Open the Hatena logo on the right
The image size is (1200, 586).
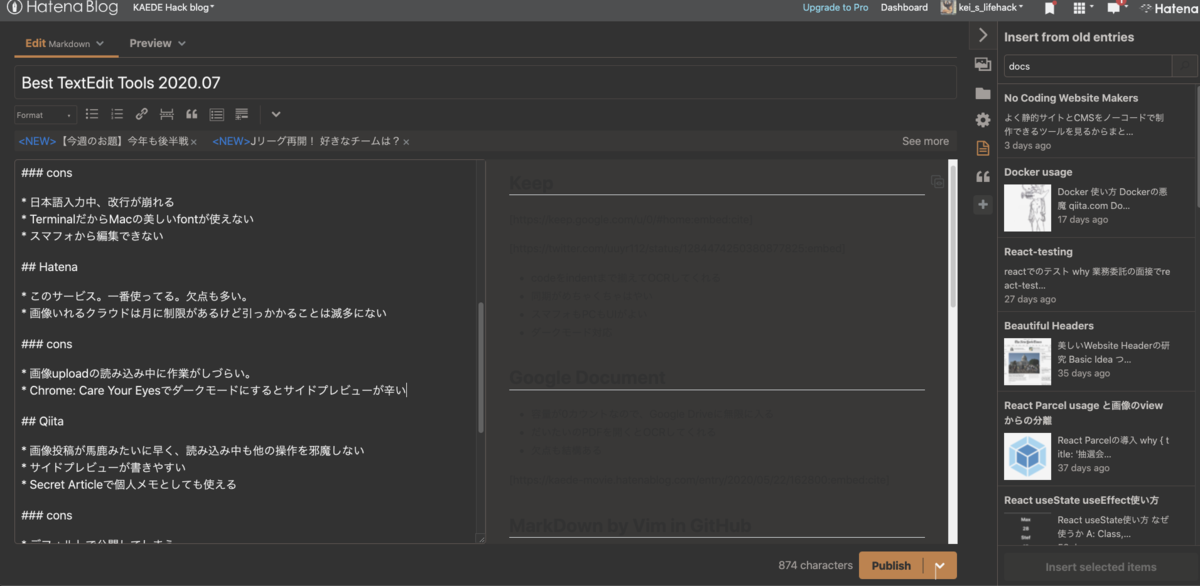[1168, 8]
